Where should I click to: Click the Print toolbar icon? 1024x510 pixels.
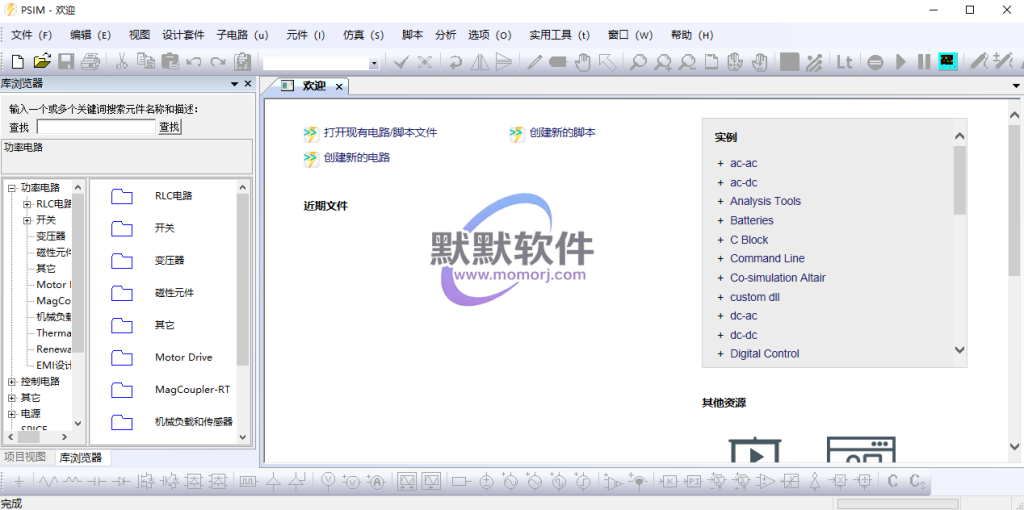point(89,62)
